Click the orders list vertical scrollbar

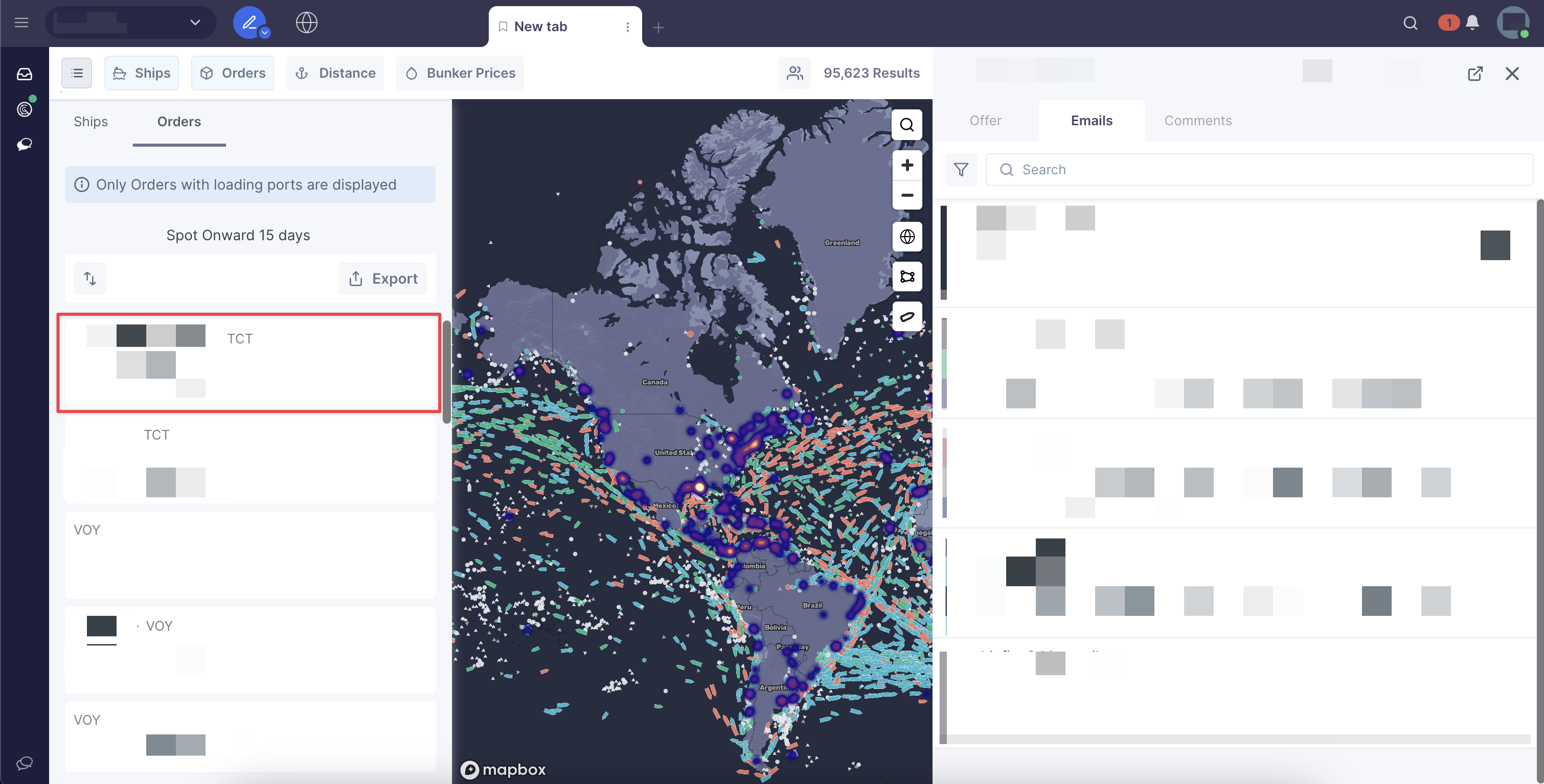point(446,372)
